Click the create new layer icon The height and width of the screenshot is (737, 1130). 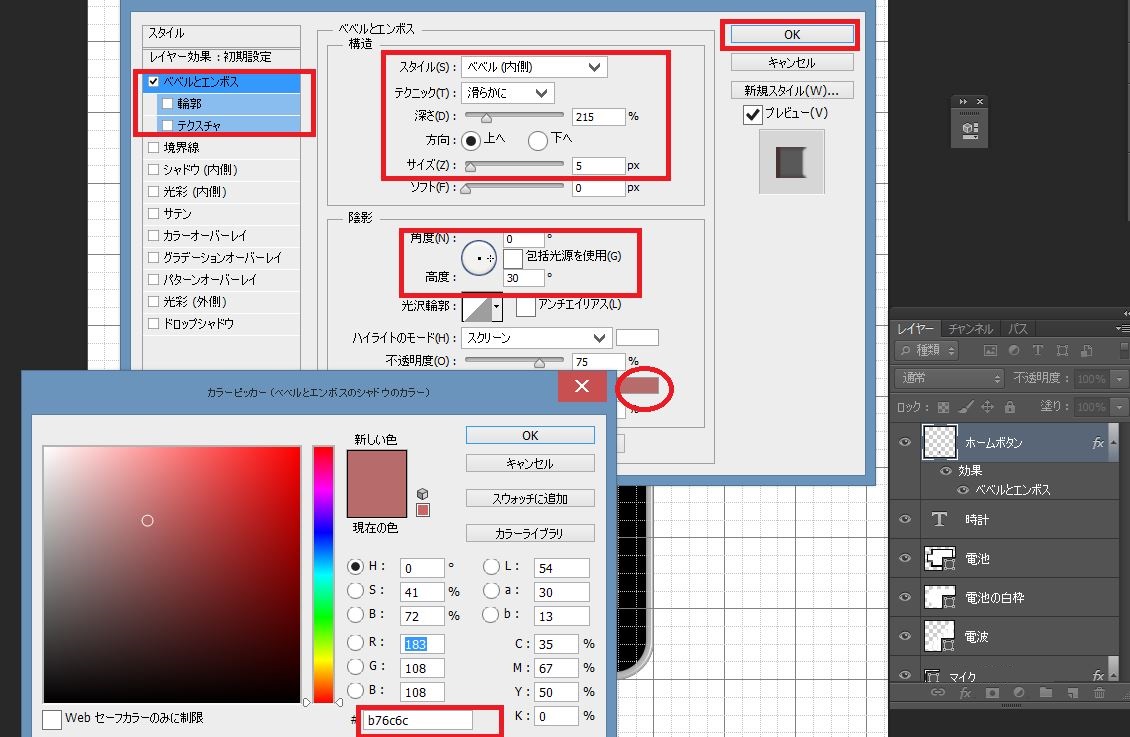point(1072,693)
